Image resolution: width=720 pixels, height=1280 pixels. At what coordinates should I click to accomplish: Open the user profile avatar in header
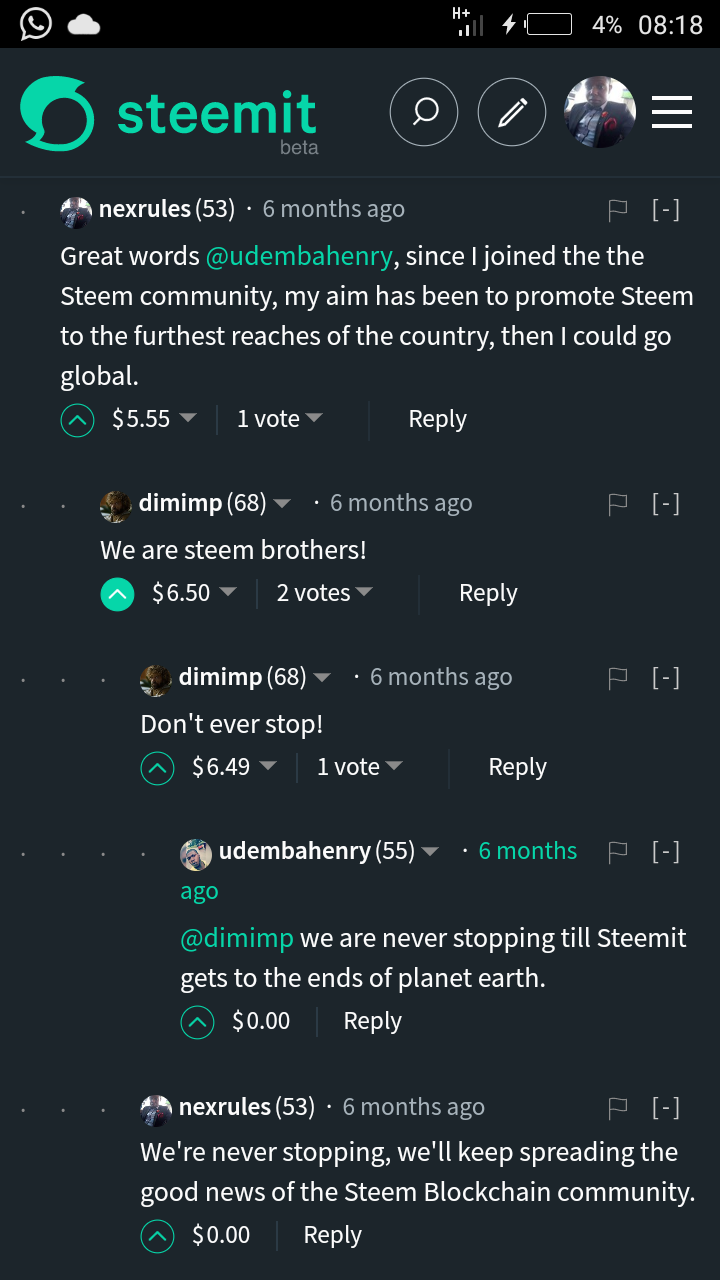pyautogui.click(x=600, y=112)
